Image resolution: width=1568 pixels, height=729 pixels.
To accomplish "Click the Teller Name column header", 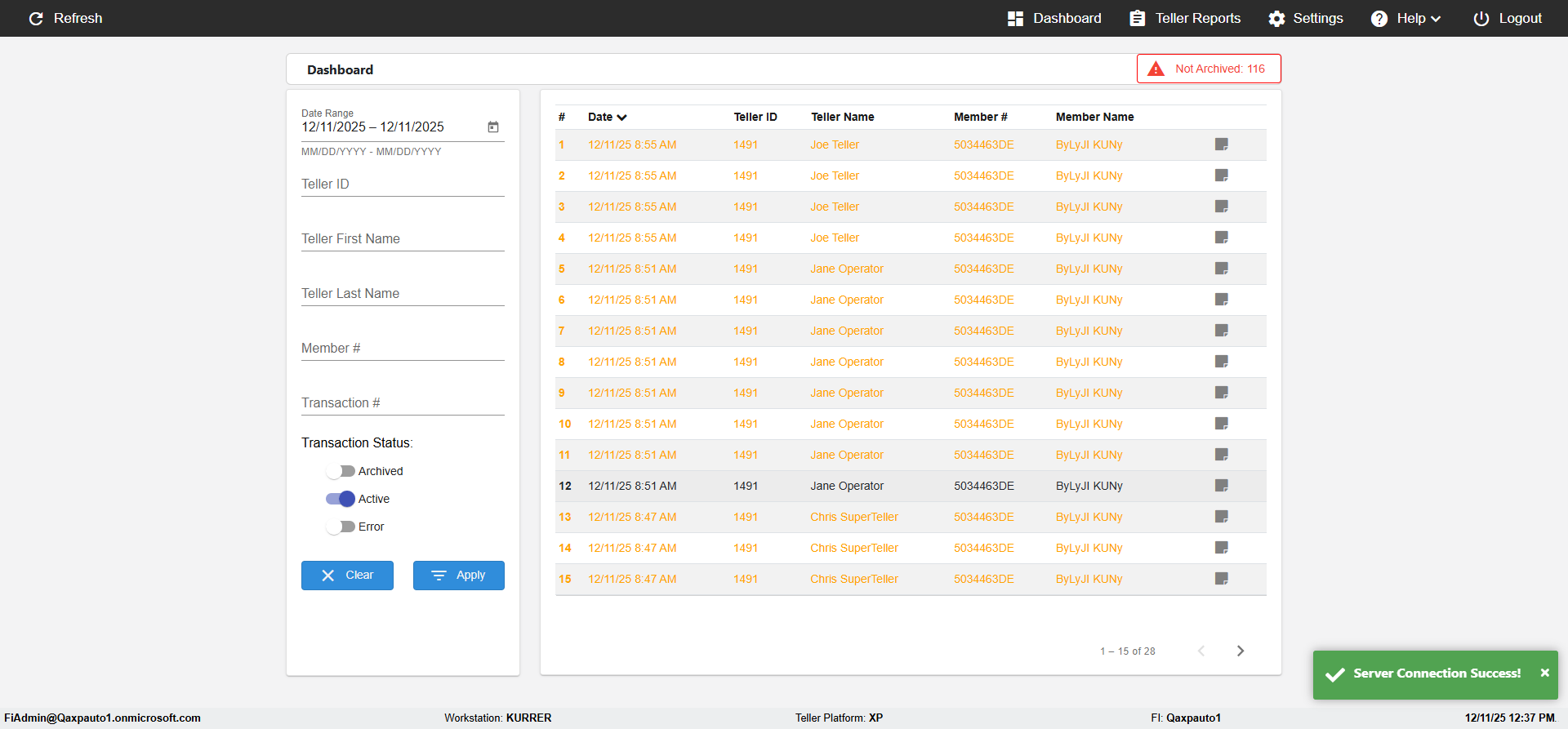I will (x=843, y=117).
